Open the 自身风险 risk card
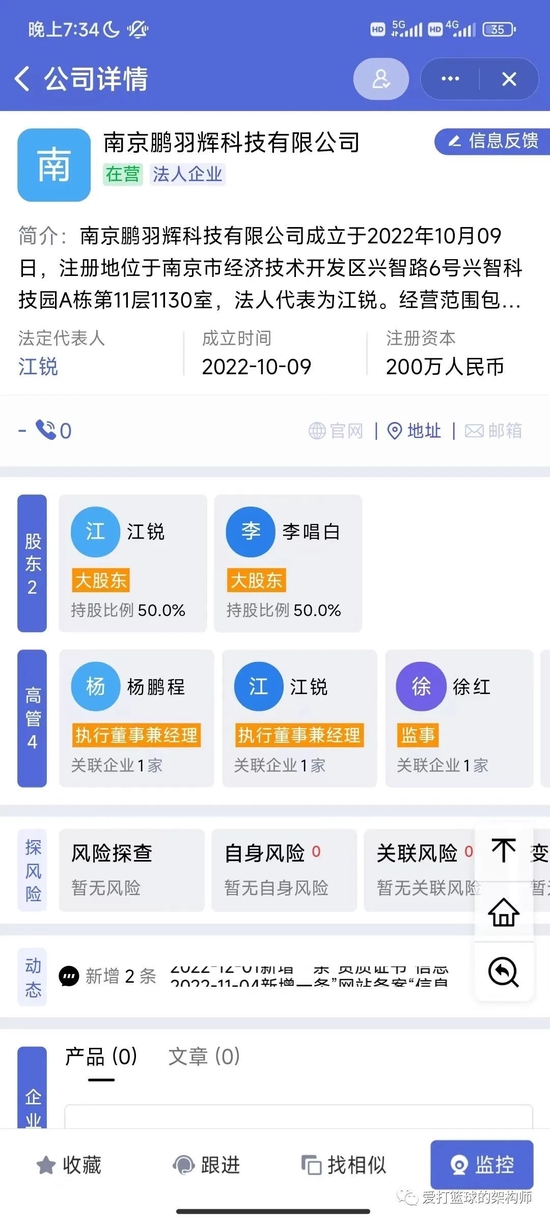 284,869
